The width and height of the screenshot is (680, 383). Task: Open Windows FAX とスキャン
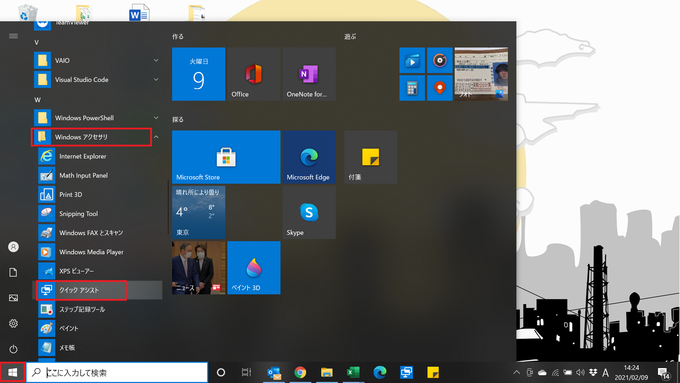pyautogui.click(x=98, y=232)
